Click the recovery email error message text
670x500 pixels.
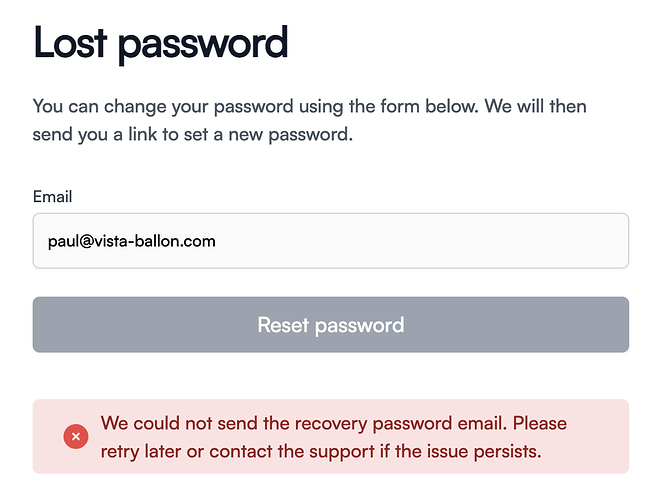coord(334,437)
